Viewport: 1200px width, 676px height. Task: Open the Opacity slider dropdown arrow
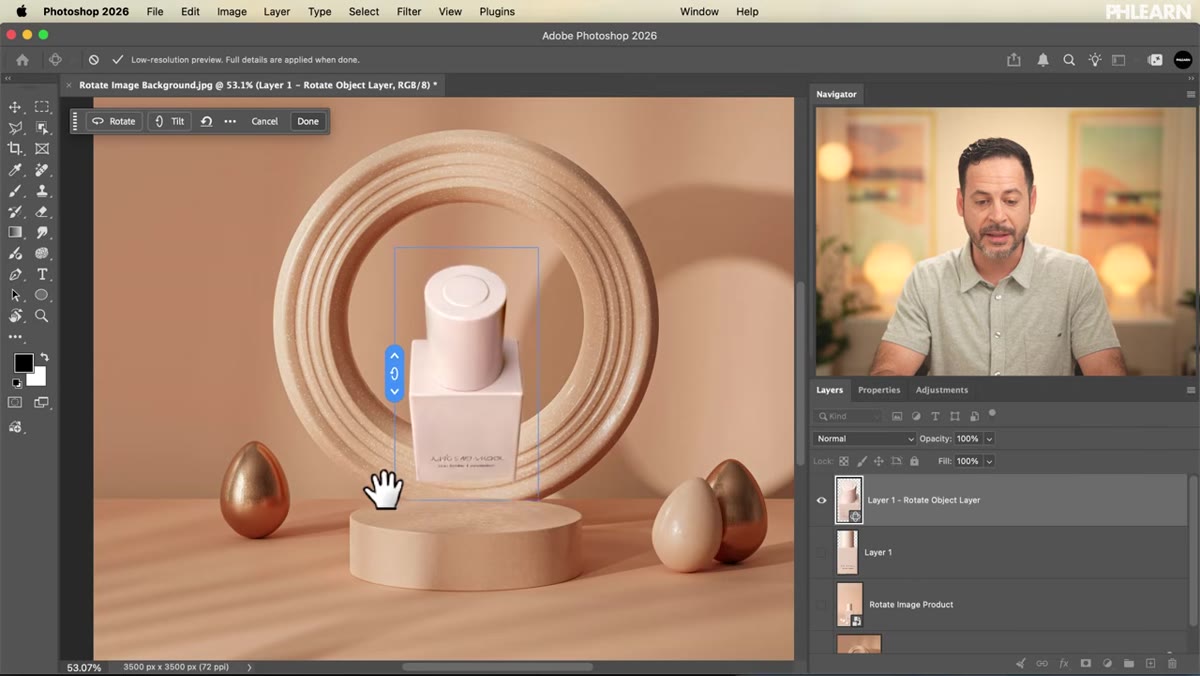click(x=989, y=439)
